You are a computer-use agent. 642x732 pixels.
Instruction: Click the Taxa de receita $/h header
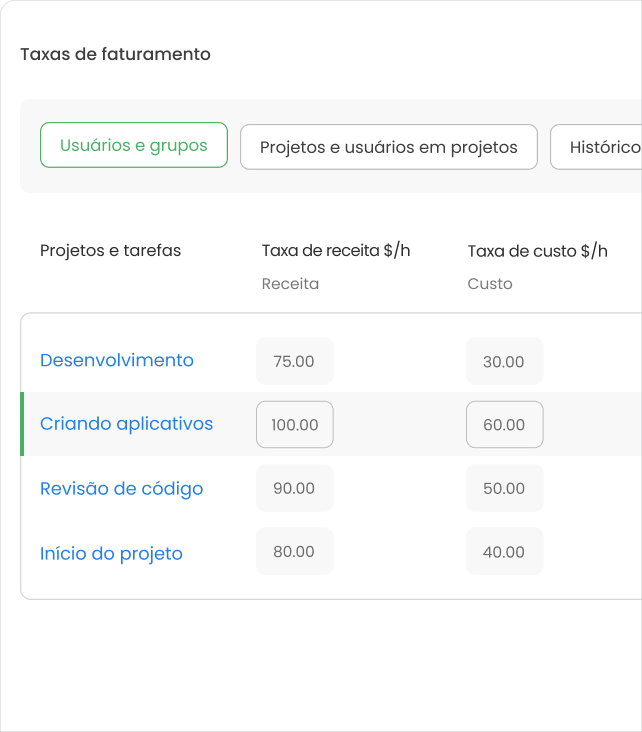[x=336, y=250]
